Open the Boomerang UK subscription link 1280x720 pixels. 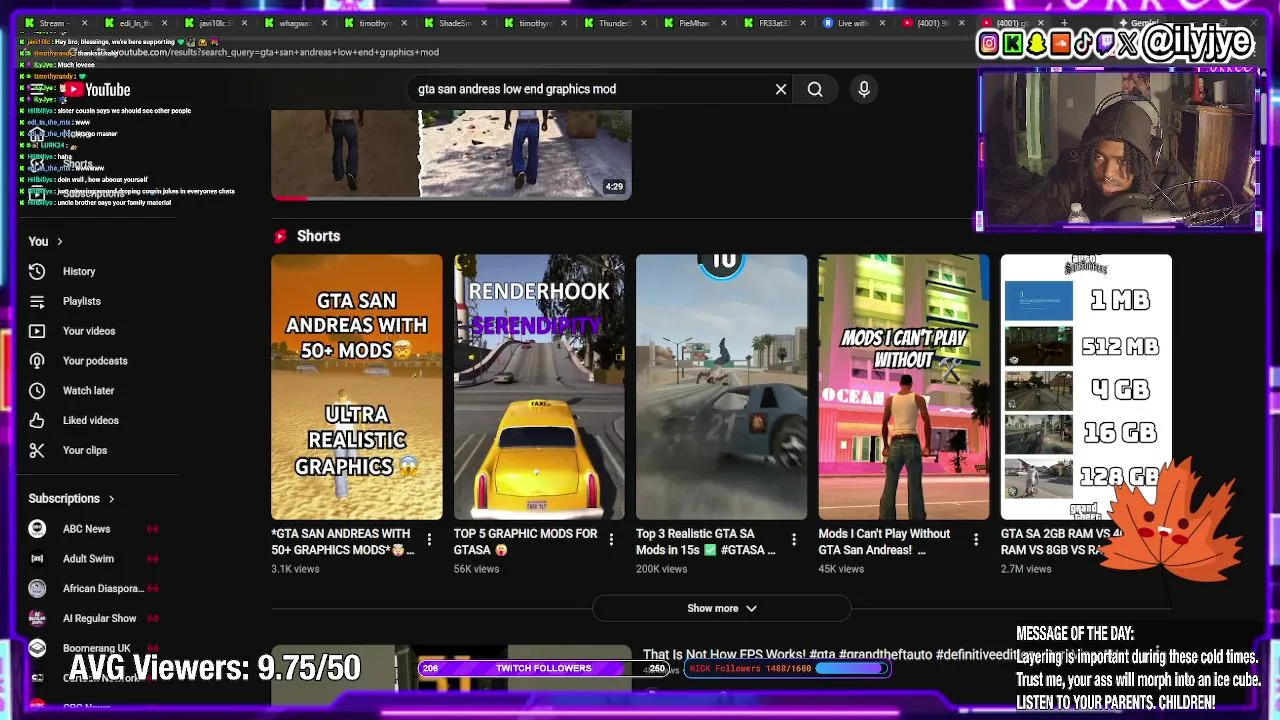pos(96,648)
